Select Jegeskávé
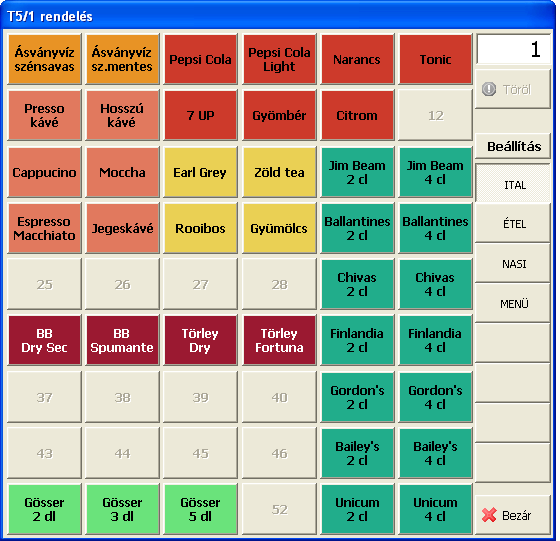560x541 pixels. point(122,228)
